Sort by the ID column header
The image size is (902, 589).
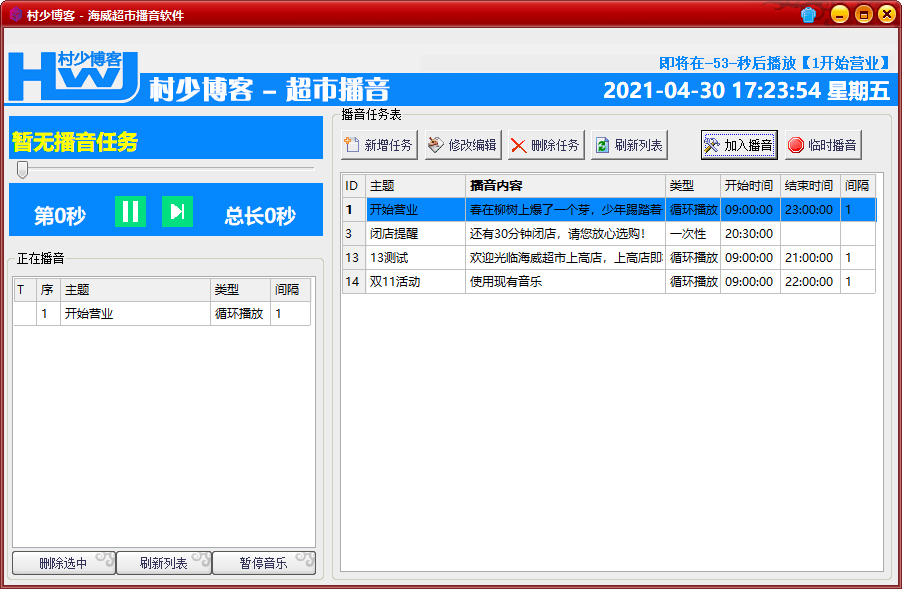(x=354, y=186)
